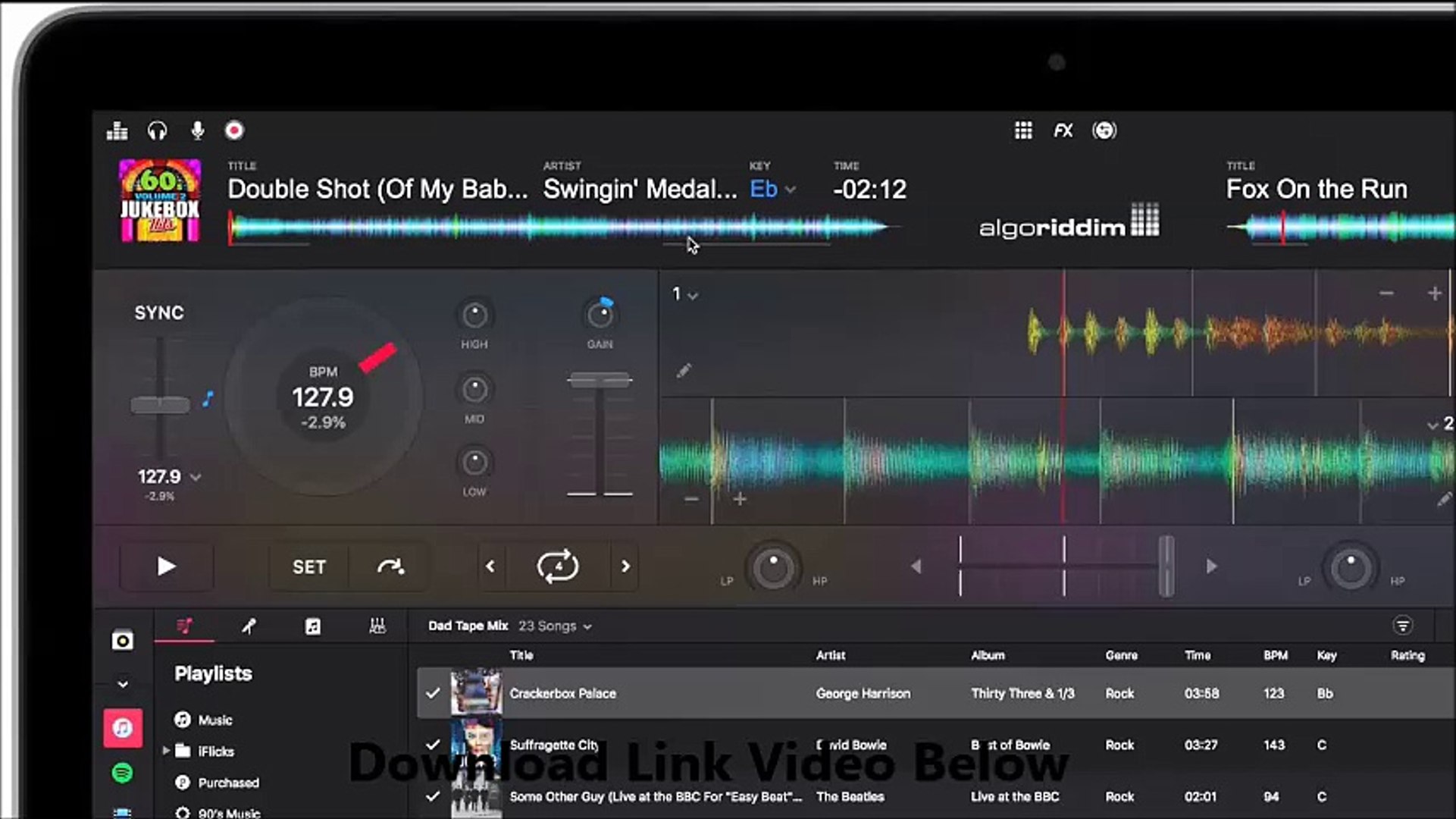The width and height of the screenshot is (1456, 819).
Task: Toggle the key lock music note
Action: coord(208,398)
